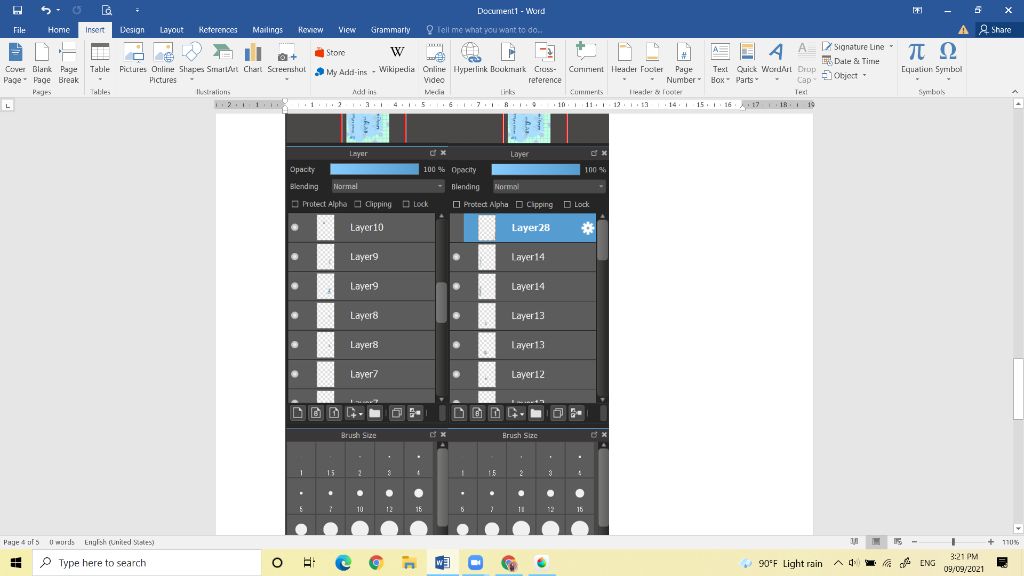Click the zoom in plus button

click(991, 542)
